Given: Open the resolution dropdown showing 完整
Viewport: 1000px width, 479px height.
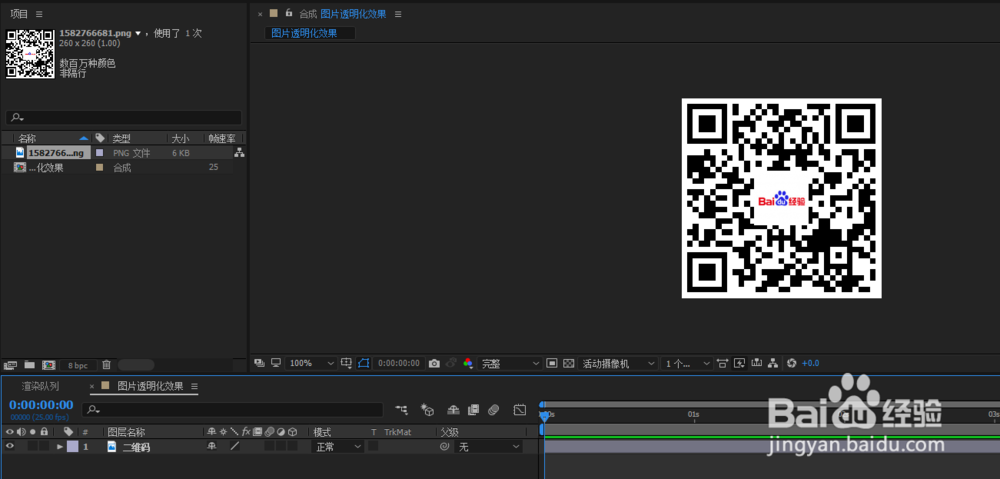Looking at the screenshot, I should [x=510, y=363].
